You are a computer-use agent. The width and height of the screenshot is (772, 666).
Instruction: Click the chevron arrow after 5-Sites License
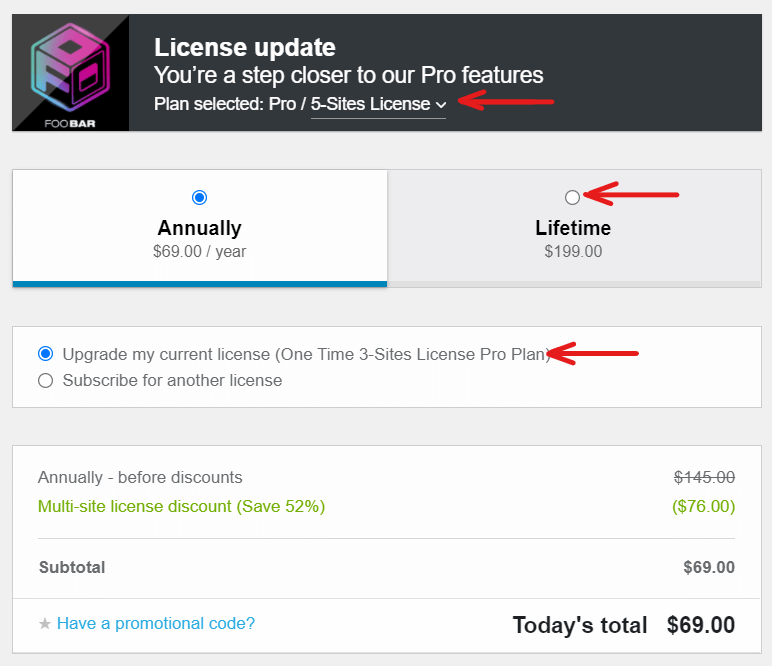441,105
